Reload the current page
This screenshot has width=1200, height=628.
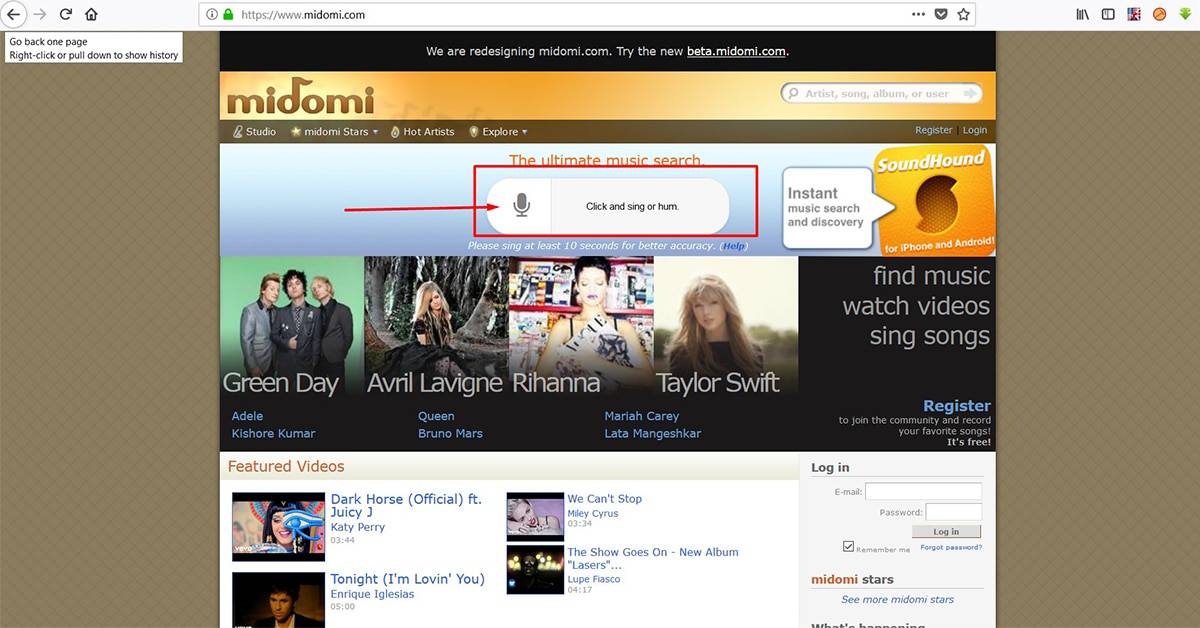click(66, 14)
